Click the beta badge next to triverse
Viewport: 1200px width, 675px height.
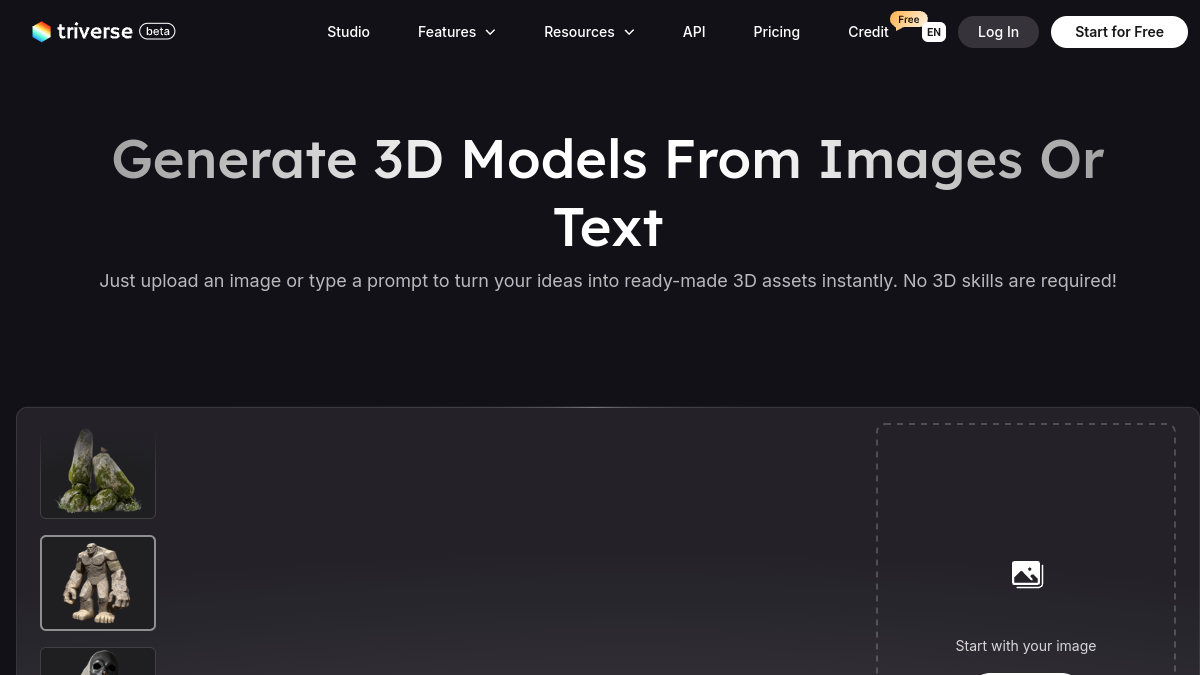pos(157,31)
